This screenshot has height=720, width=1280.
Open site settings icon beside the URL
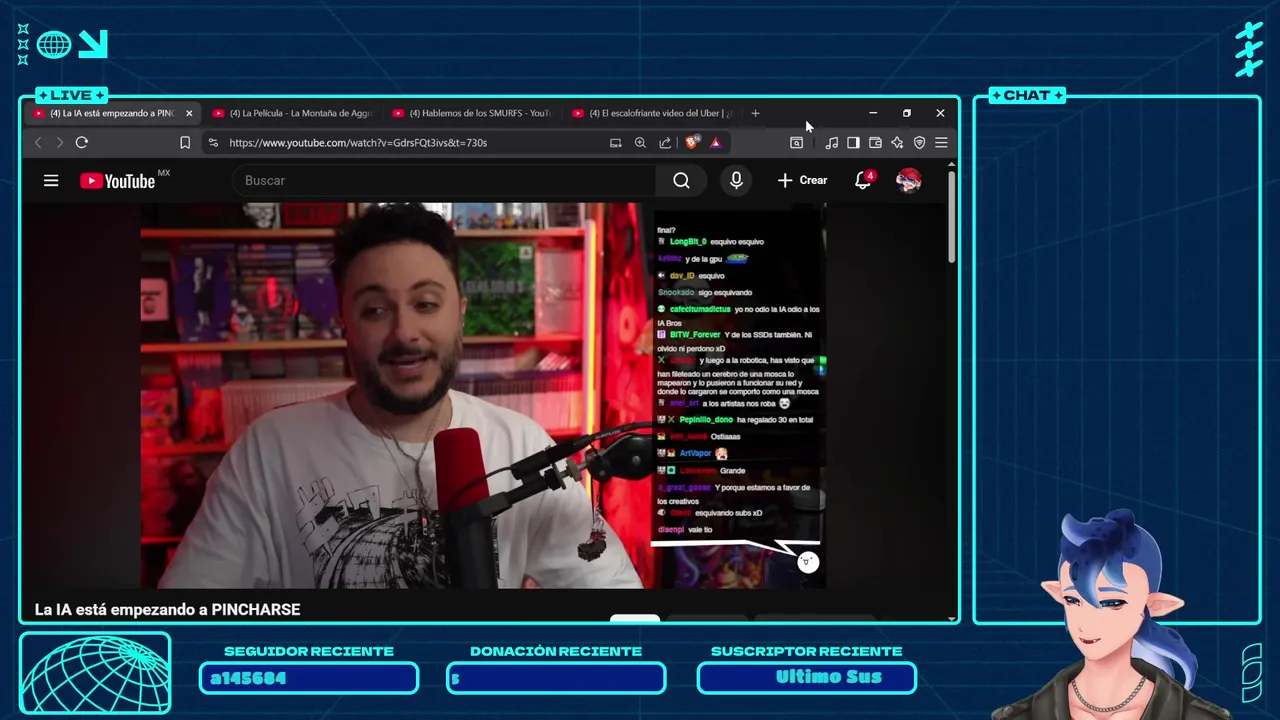[213, 143]
